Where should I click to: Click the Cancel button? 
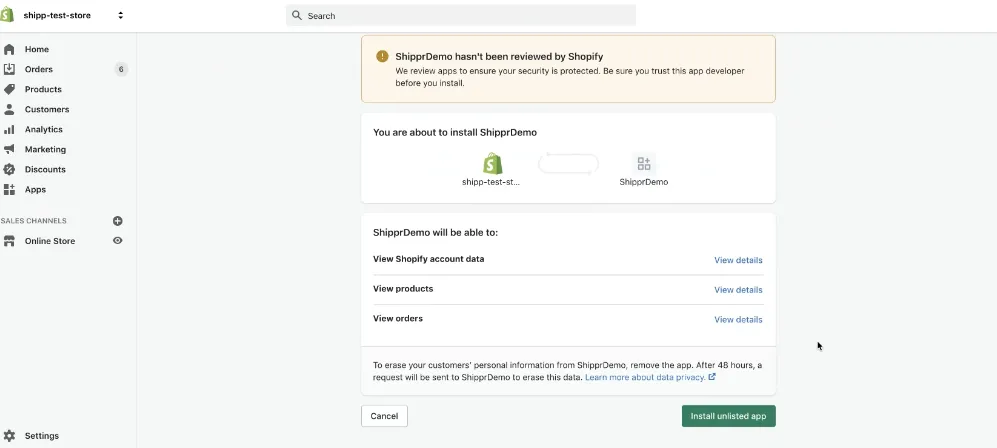[384, 416]
